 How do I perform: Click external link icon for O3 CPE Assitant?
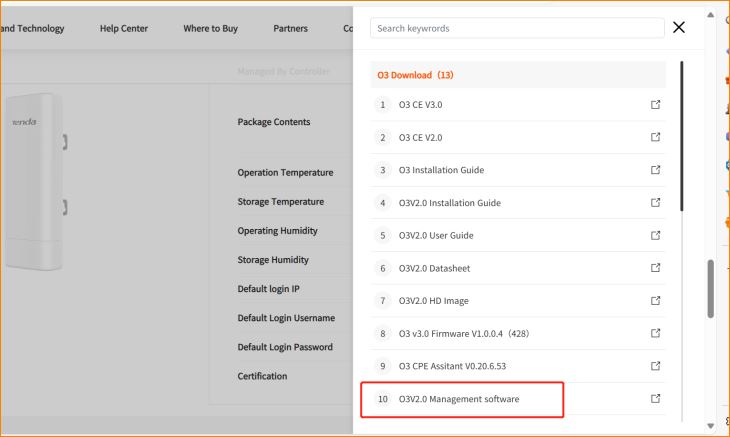(x=656, y=366)
